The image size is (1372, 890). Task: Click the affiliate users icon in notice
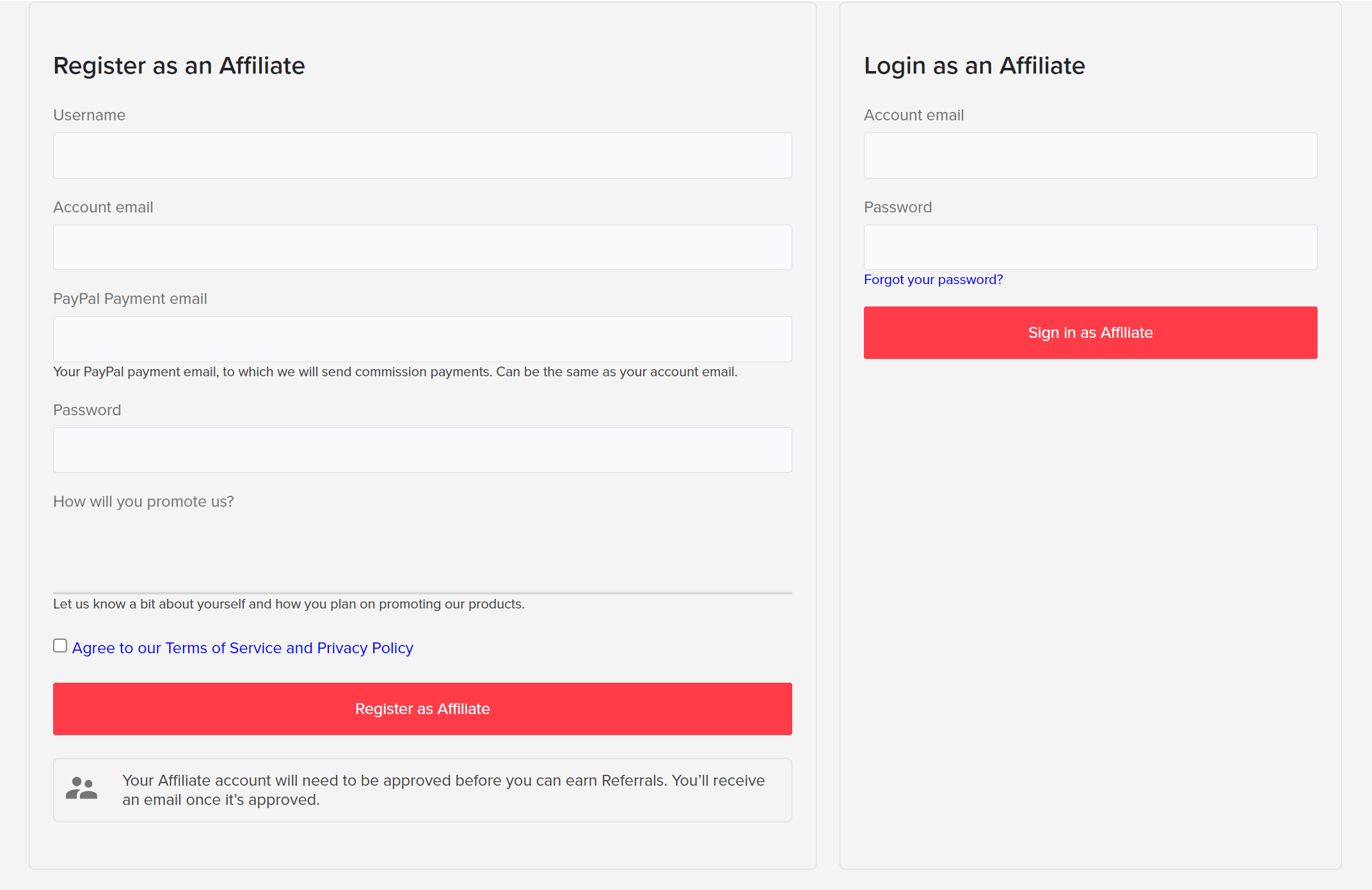coord(81,788)
